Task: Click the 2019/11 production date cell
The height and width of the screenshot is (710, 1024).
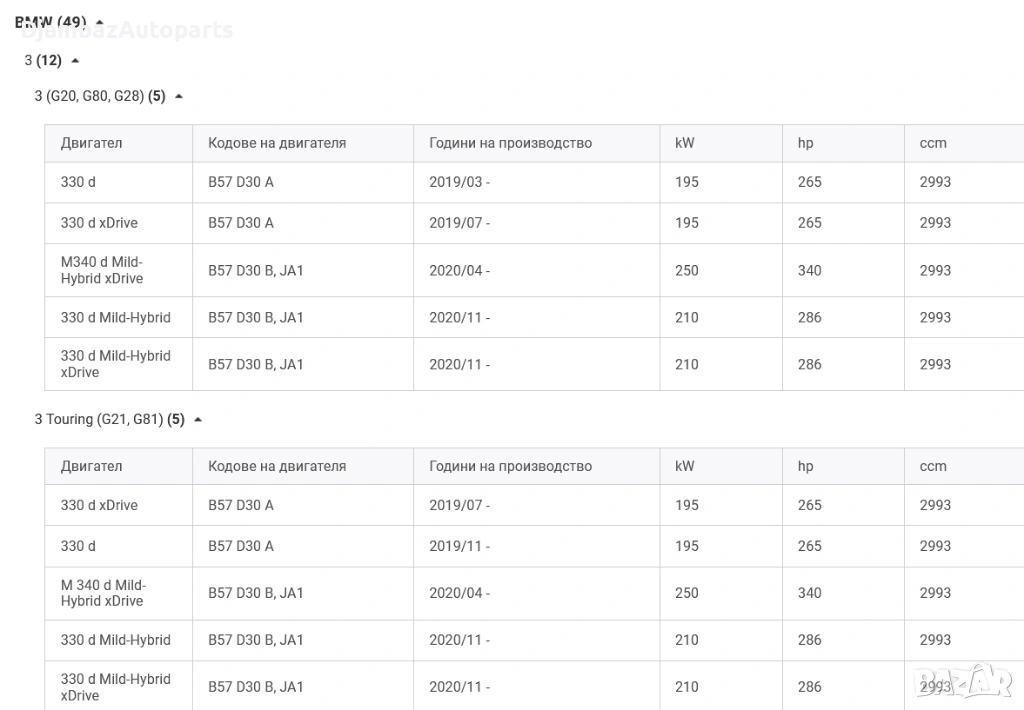Action: 459,546
